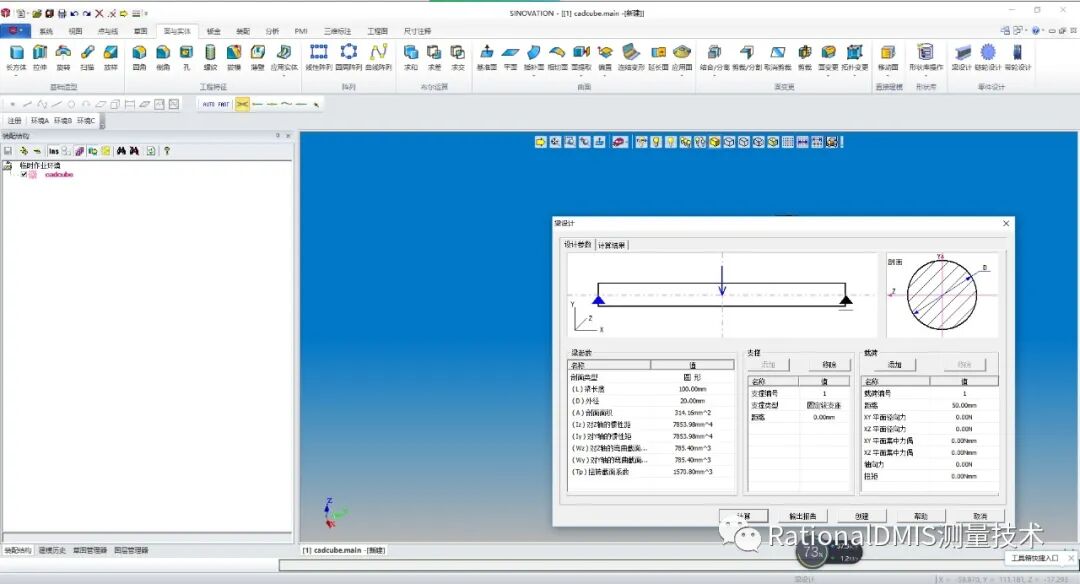Apply the 圆角 fillet feature
This screenshot has height=584, width=1080.
pos(139,56)
